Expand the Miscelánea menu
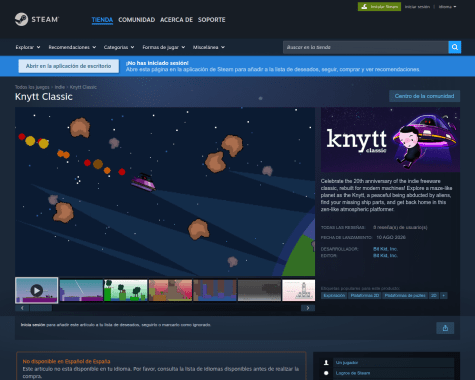The height and width of the screenshot is (380, 475). pos(209,47)
